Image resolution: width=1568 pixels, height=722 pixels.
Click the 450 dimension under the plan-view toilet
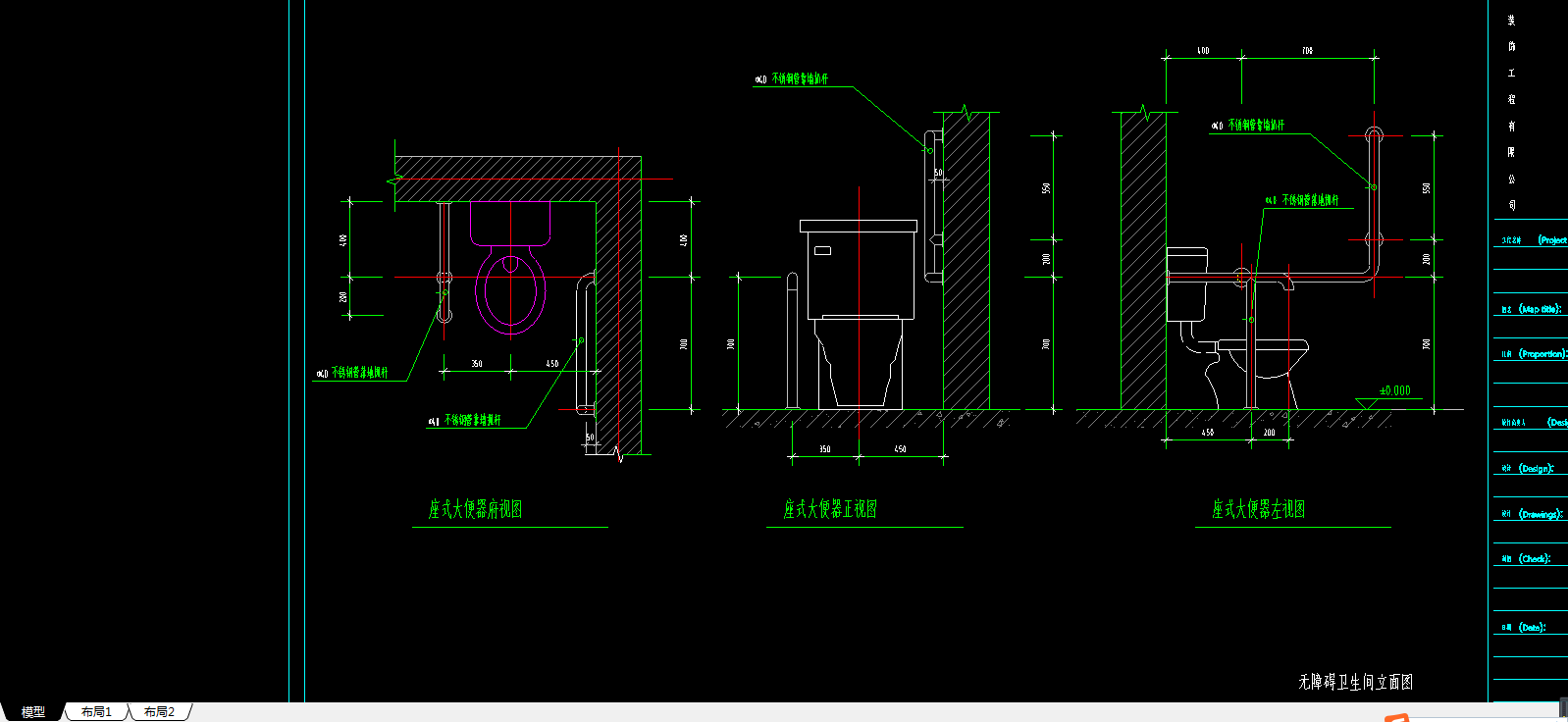(552, 364)
